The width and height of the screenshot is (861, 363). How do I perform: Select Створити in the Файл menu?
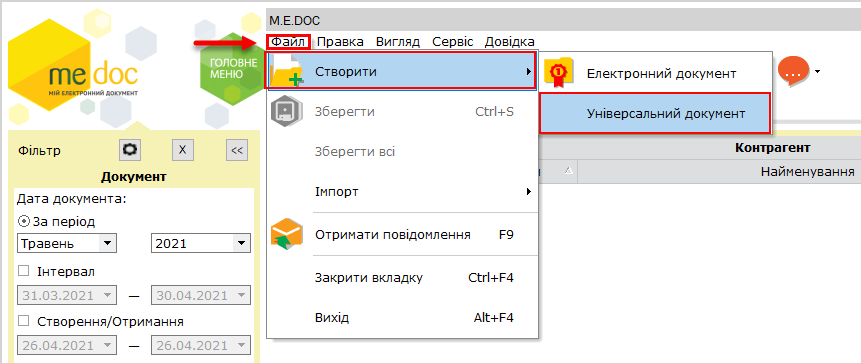[x=401, y=71]
